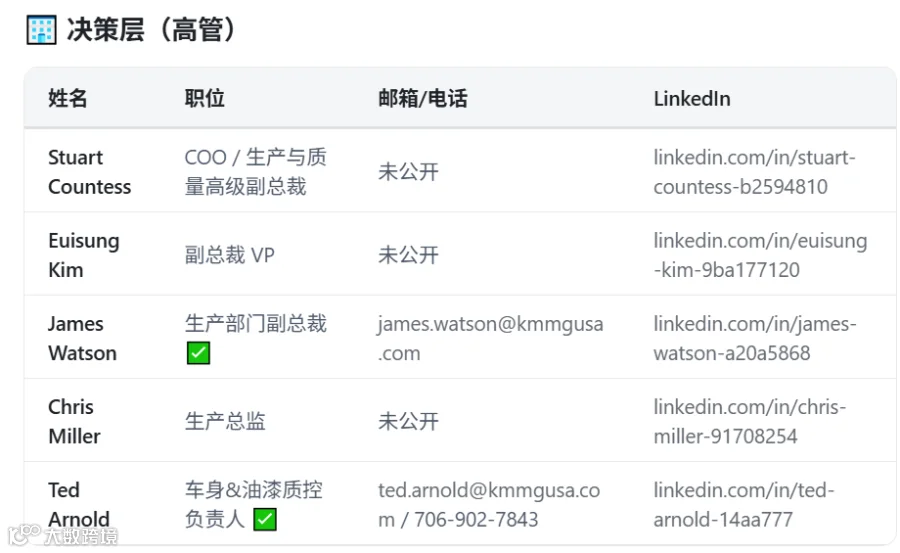This screenshot has width=900, height=553.
Task: Click the LinkedIn column header
Action: pos(692,99)
